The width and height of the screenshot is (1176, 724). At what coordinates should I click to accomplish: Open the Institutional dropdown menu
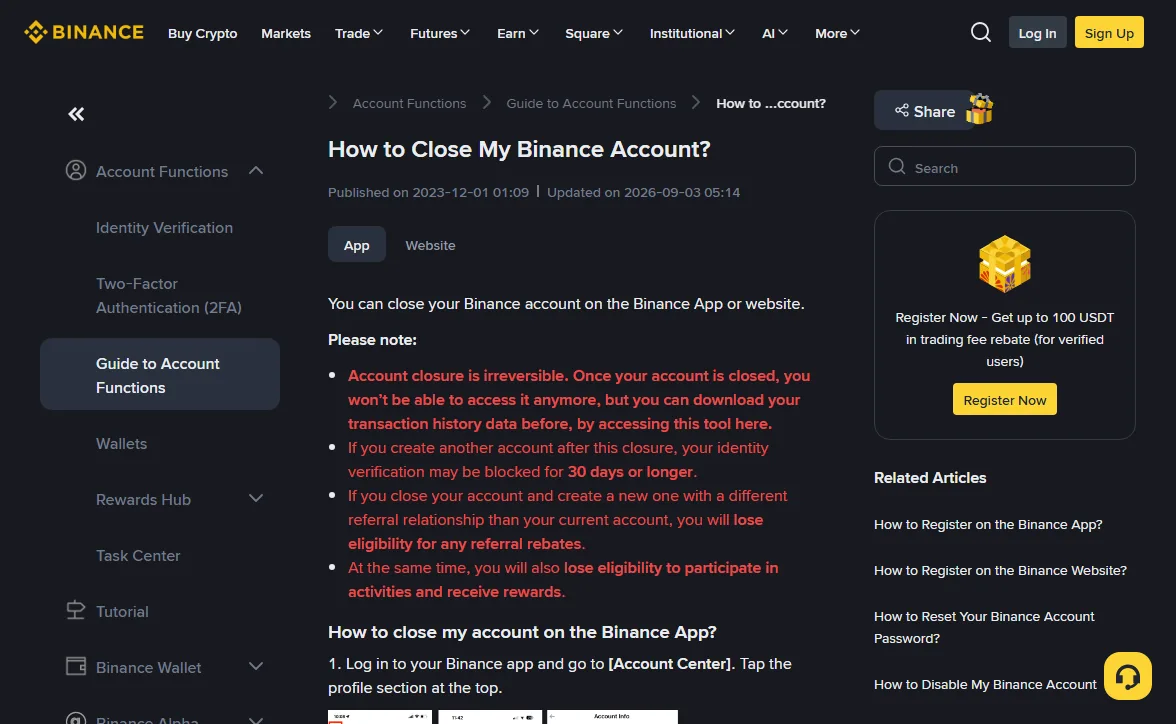tap(692, 33)
